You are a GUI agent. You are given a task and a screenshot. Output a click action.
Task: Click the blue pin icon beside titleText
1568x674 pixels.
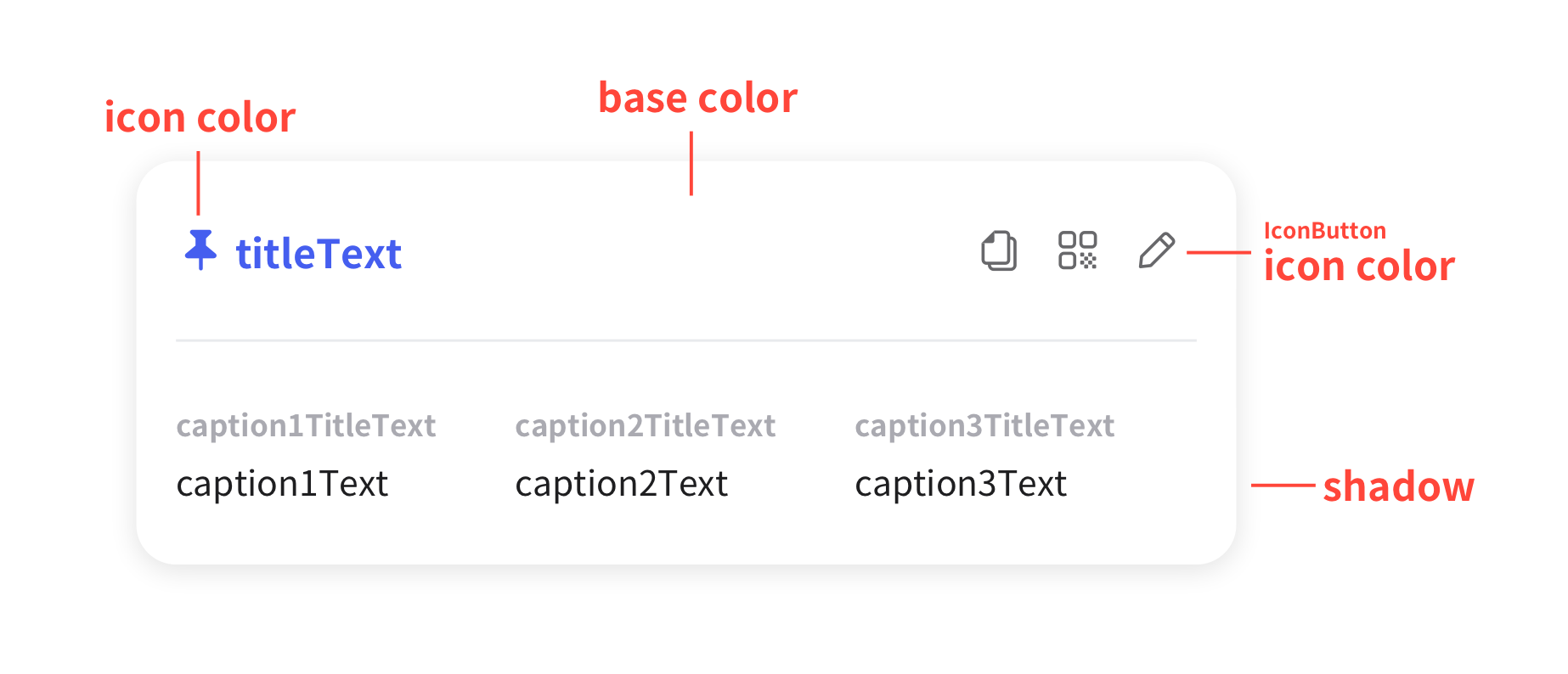coord(200,250)
